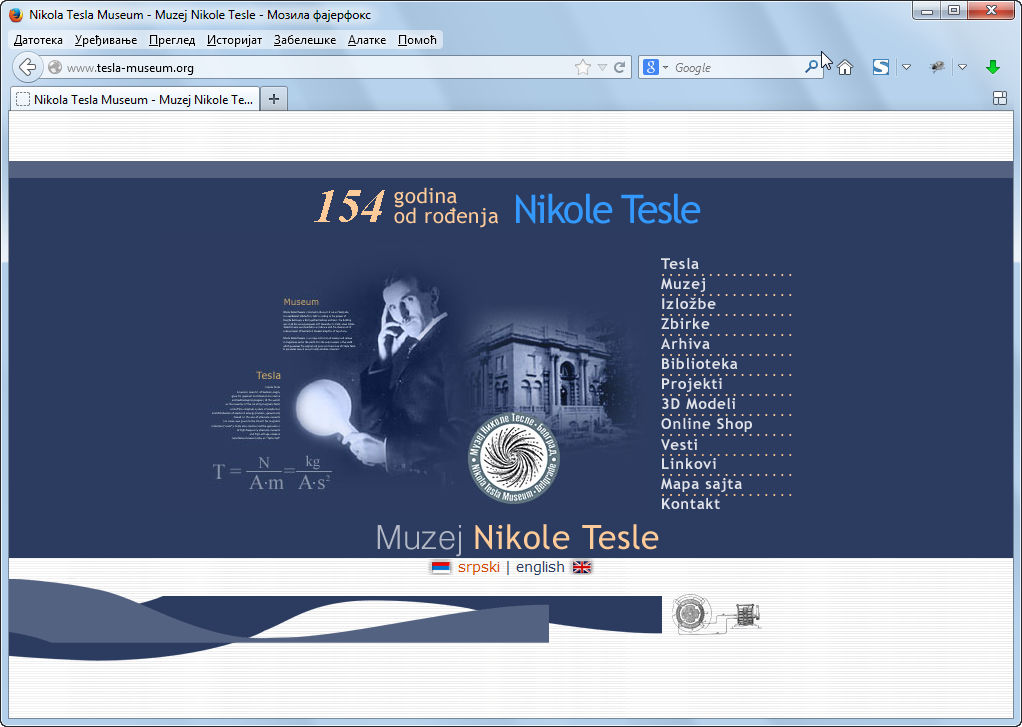The image size is (1022, 727).
Task: Open the Преглед menu
Action: coord(172,40)
